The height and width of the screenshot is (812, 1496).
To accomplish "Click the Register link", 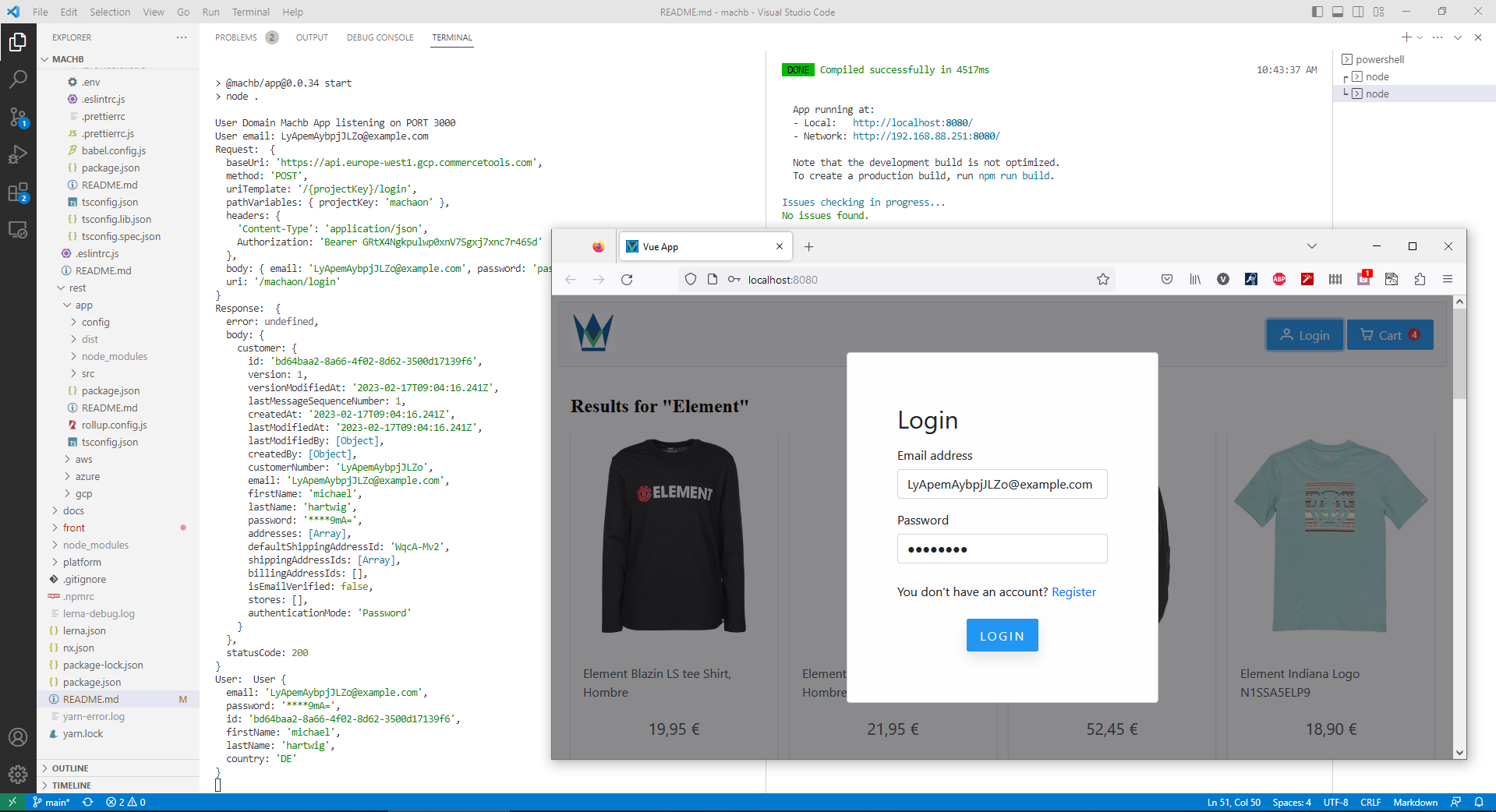I will click(x=1073, y=592).
